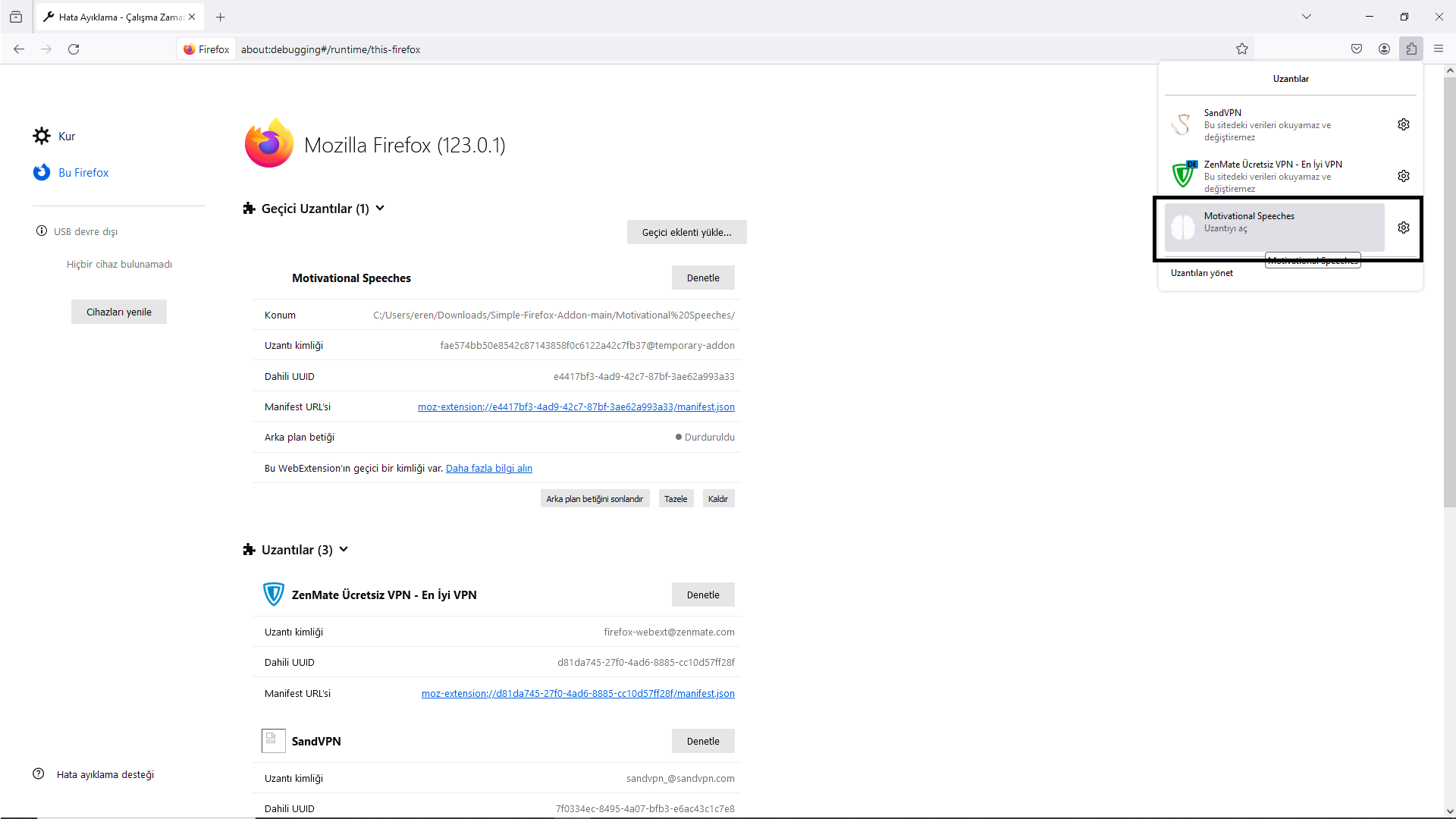Collapse the Uzantılar (3) section
Screen dimensions: 1456x819
click(344, 550)
